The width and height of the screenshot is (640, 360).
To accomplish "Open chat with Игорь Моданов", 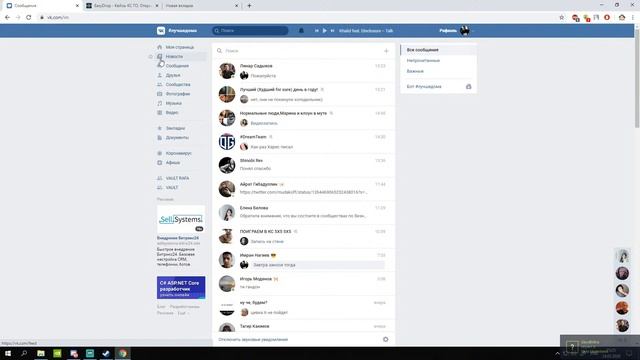I will [x=303, y=284].
